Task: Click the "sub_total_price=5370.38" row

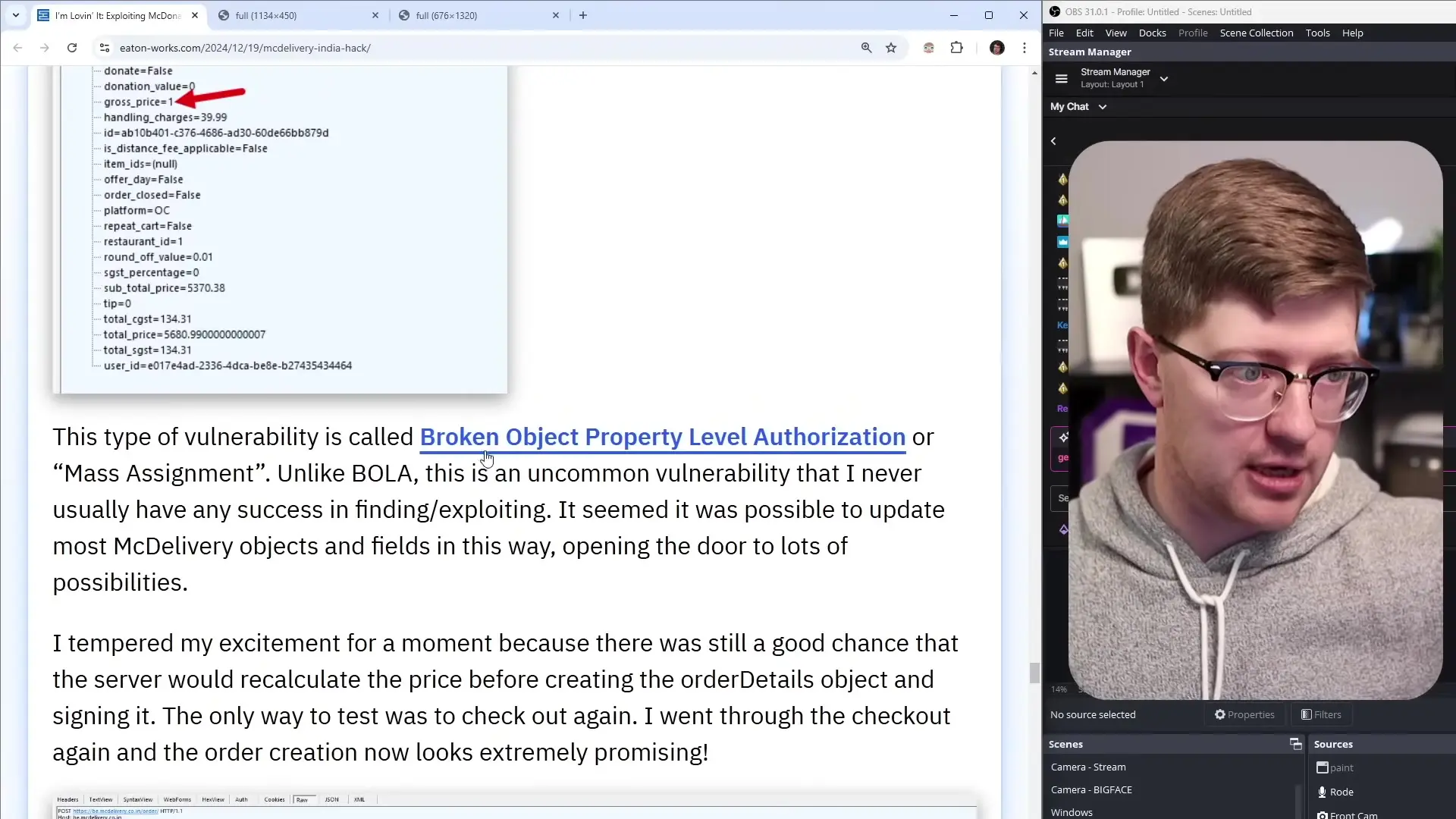Action: tap(164, 288)
